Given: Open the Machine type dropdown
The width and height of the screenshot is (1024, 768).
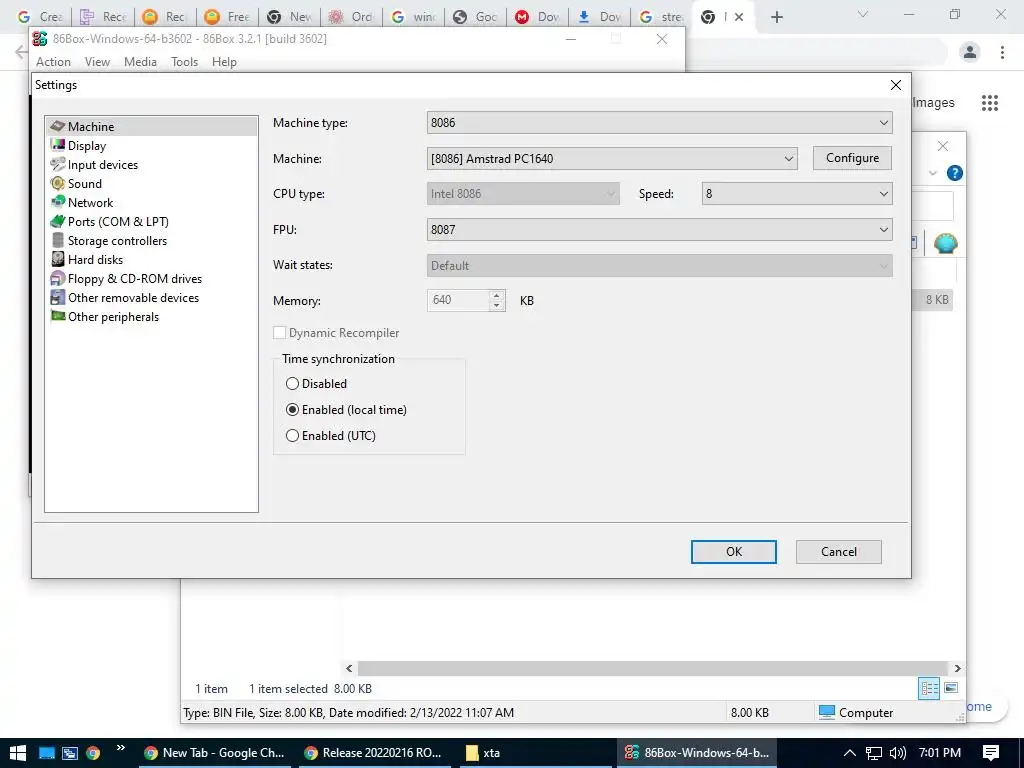Looking at the screenshot, I should point(660,123).
